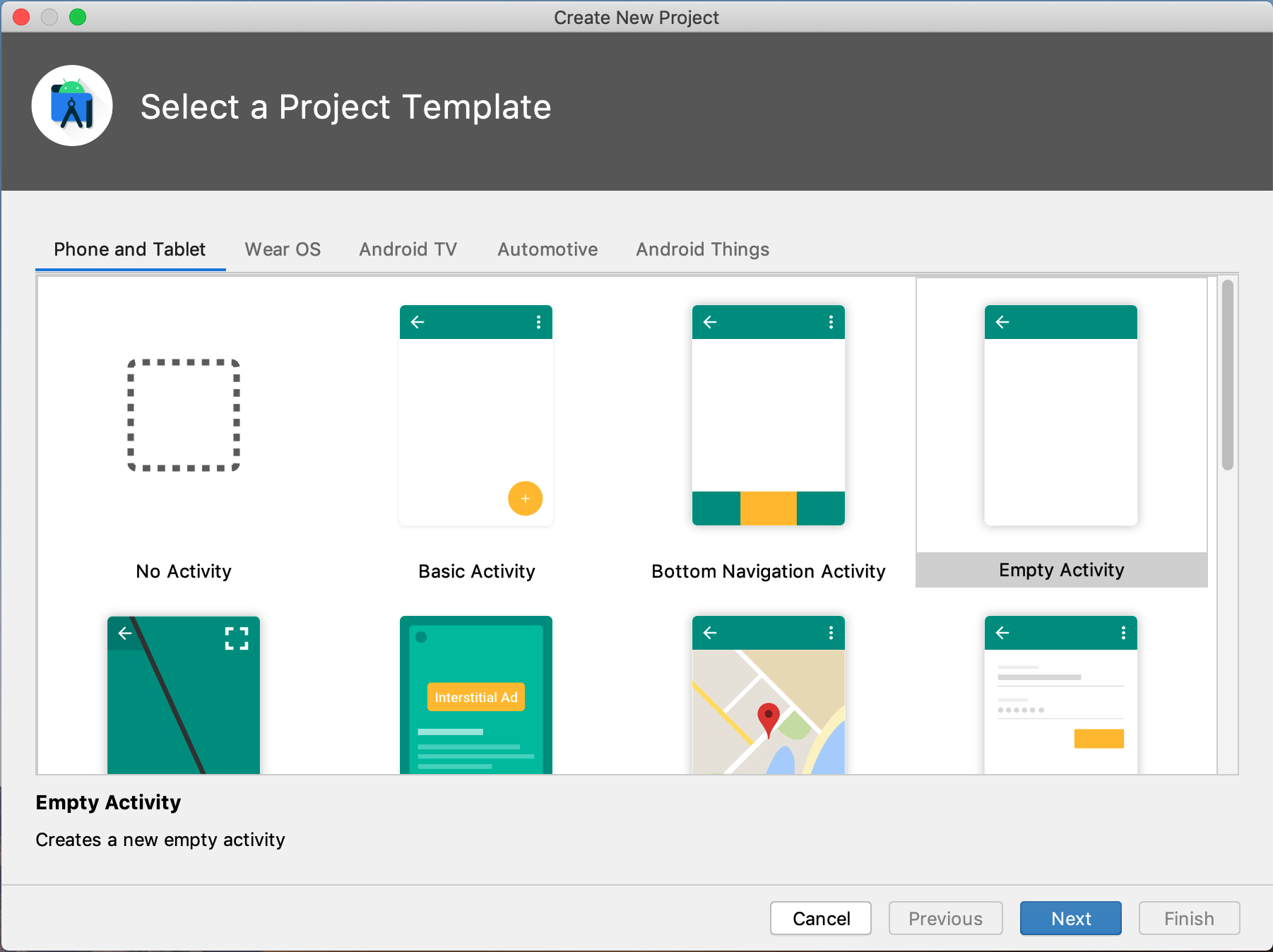1273x952 pixels.
Task: Click the yellow floating action button in Basic Activity
Action: 525,499
